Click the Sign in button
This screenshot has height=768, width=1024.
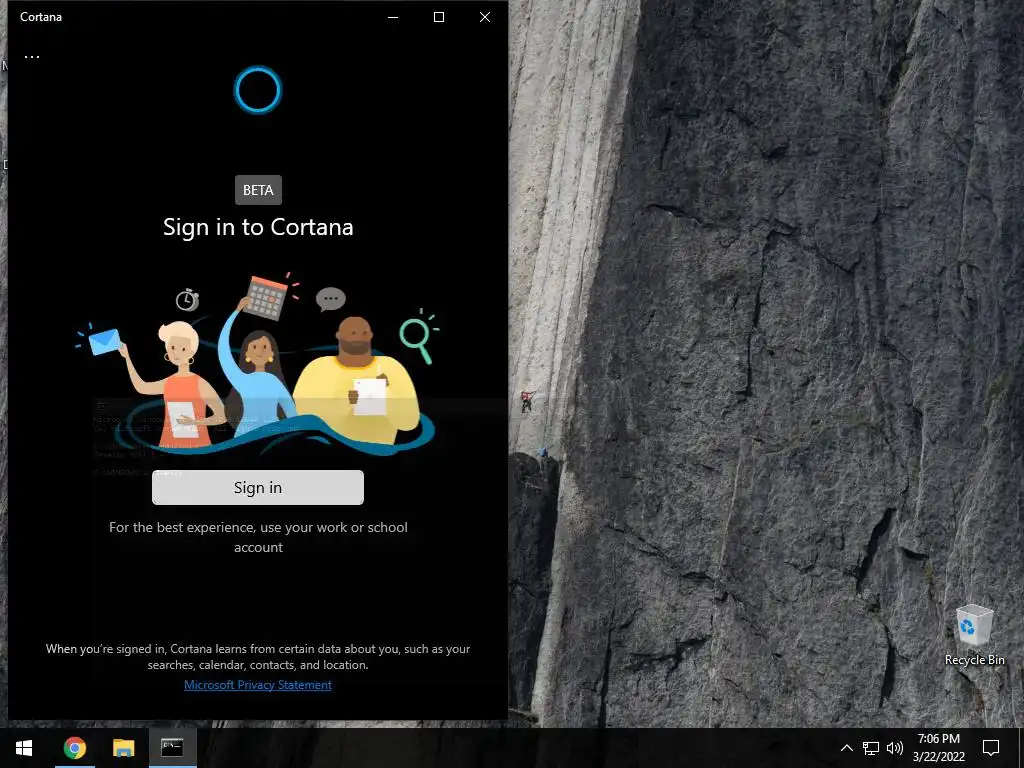coord(258,487)
